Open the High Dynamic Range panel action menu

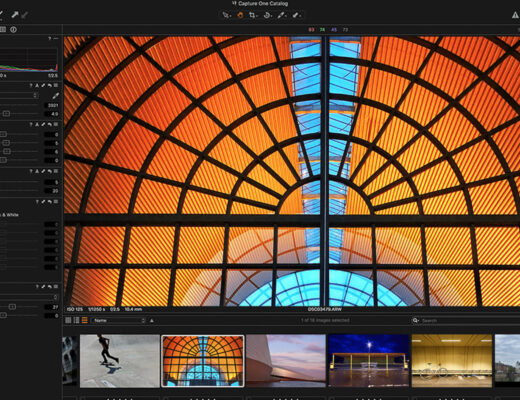56,171
